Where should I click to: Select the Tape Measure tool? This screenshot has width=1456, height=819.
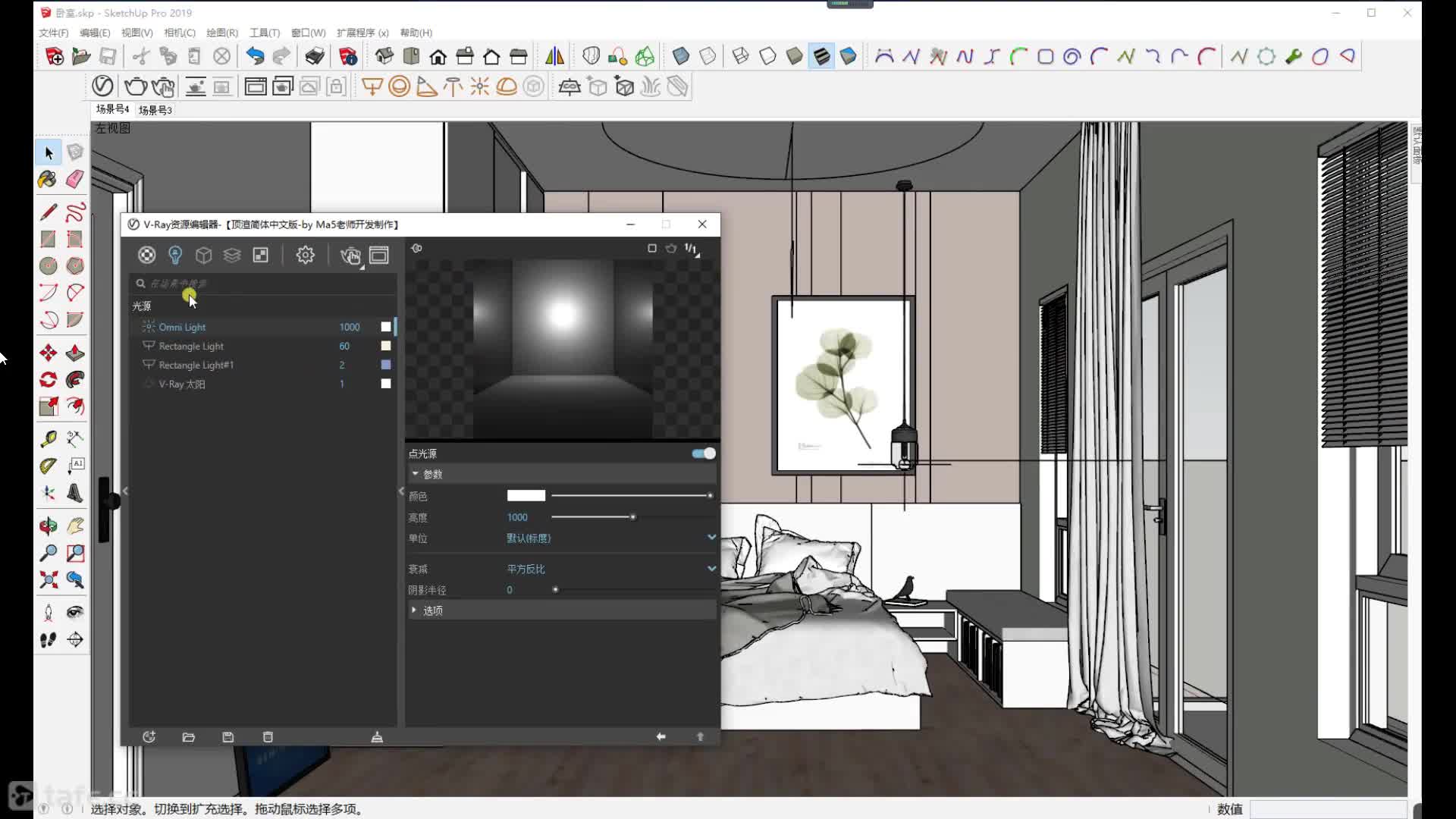pos(48,438)
